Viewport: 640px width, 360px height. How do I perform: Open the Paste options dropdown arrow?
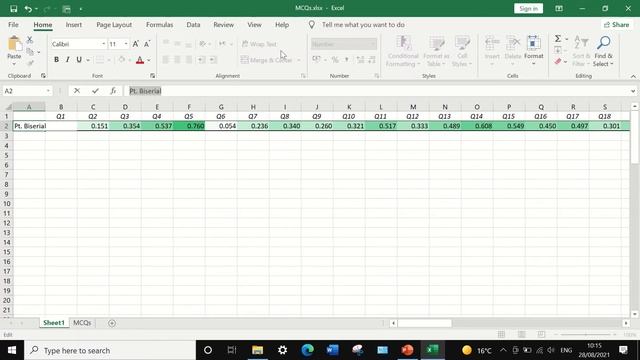tap(14, 64)
